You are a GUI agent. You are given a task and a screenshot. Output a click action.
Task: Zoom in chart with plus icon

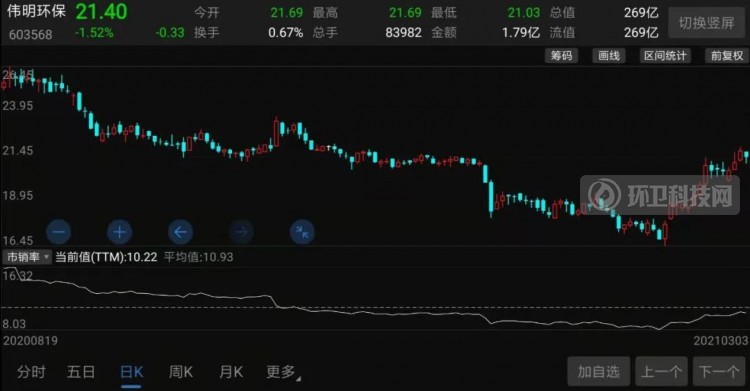pyautogui.click(x=120, y=232)
